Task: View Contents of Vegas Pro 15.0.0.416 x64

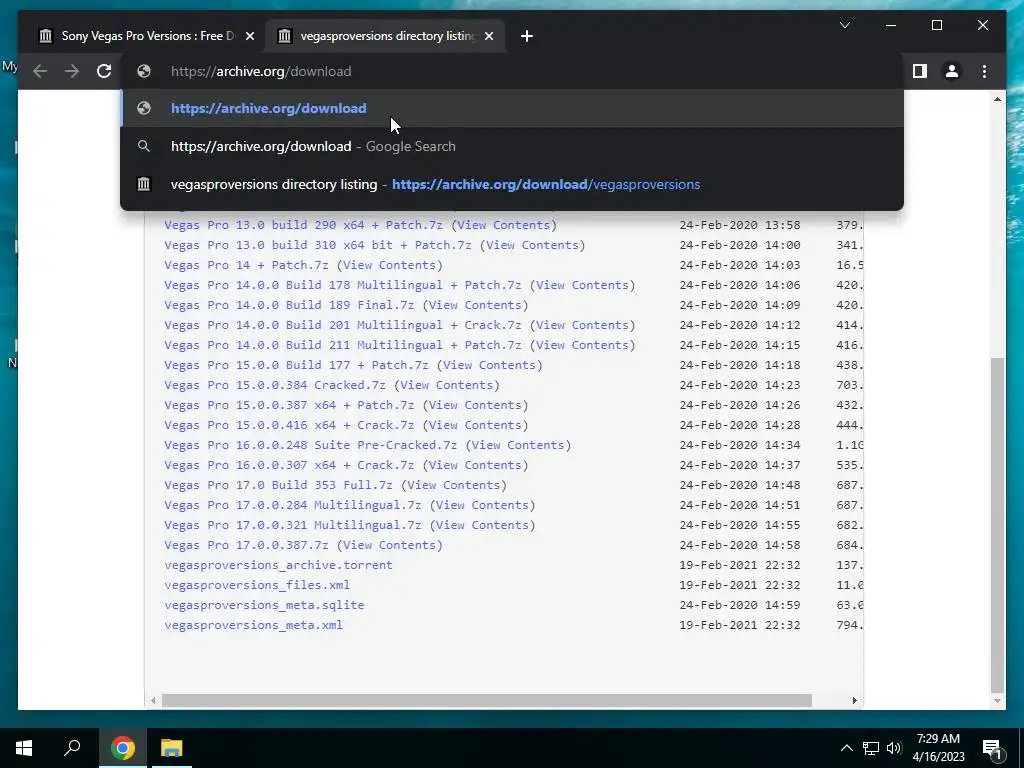Action: click(475, 425)
